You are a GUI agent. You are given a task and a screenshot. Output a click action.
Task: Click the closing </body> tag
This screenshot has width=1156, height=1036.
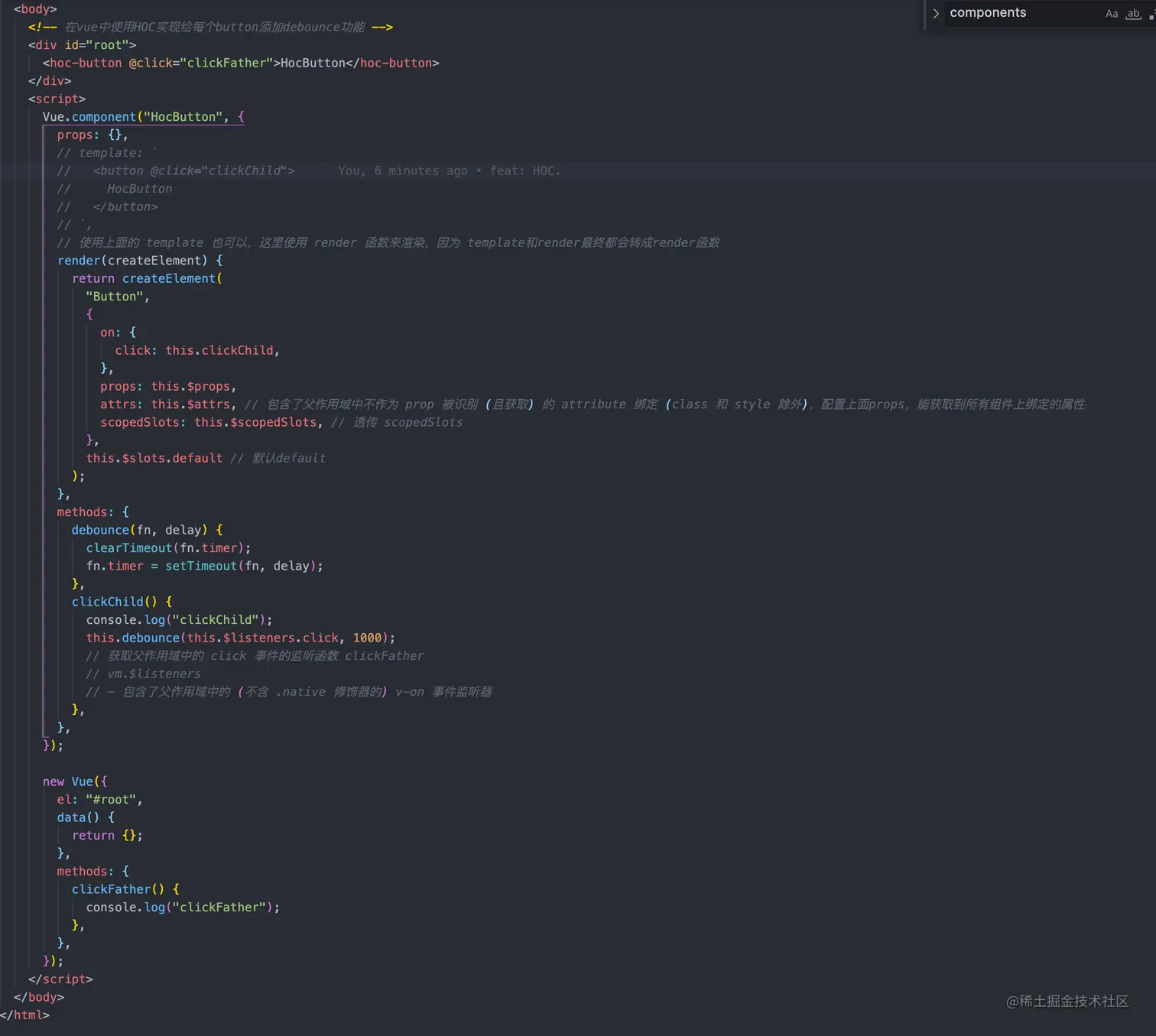pyautogui.click(x=39, y=997)
